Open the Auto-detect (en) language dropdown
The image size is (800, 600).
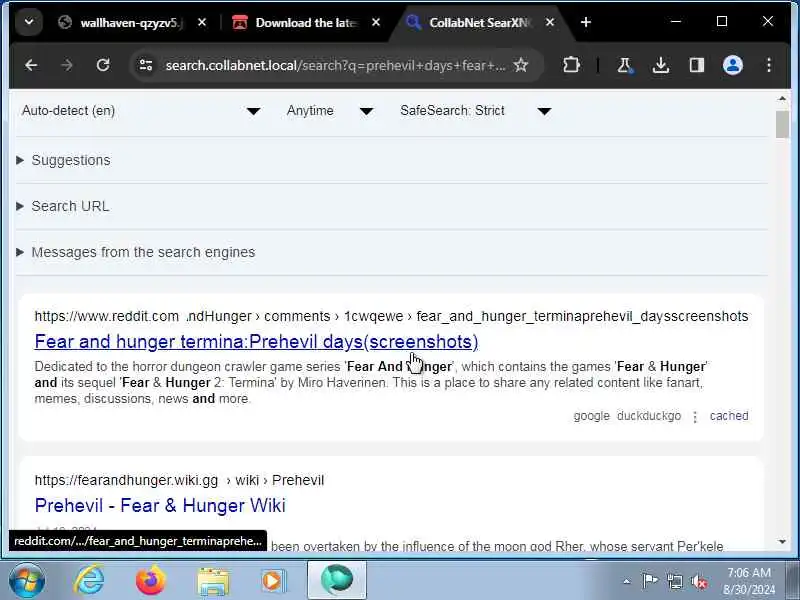[x=141, y=111]
